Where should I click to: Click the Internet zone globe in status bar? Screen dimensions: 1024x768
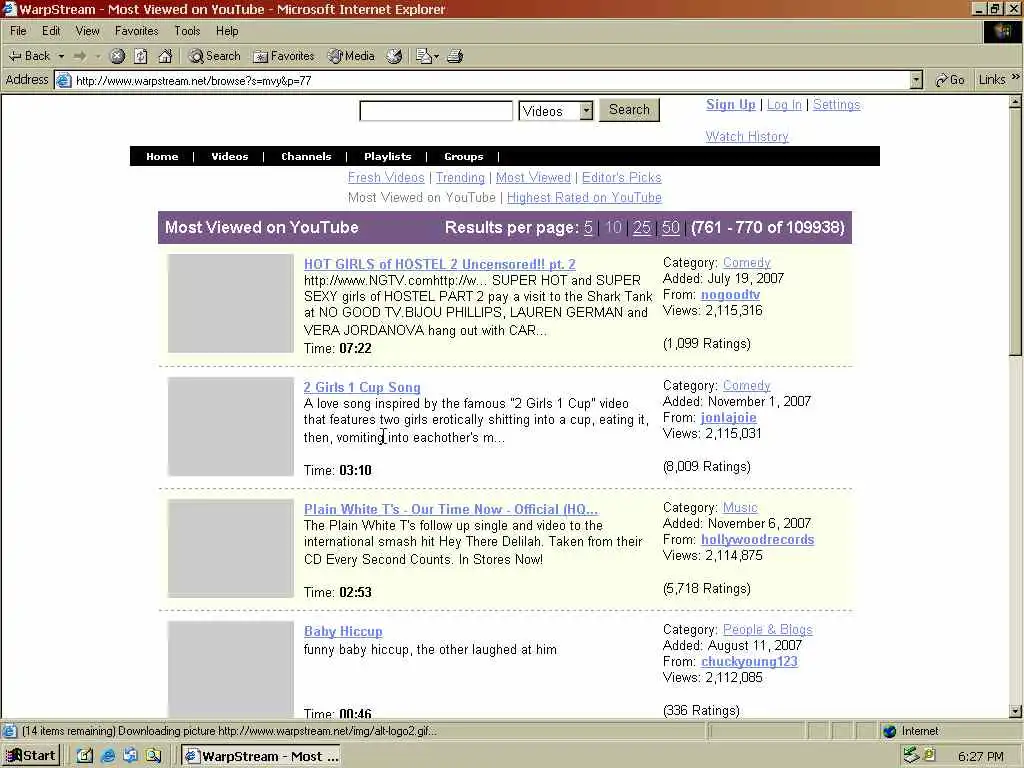point(889,731)
